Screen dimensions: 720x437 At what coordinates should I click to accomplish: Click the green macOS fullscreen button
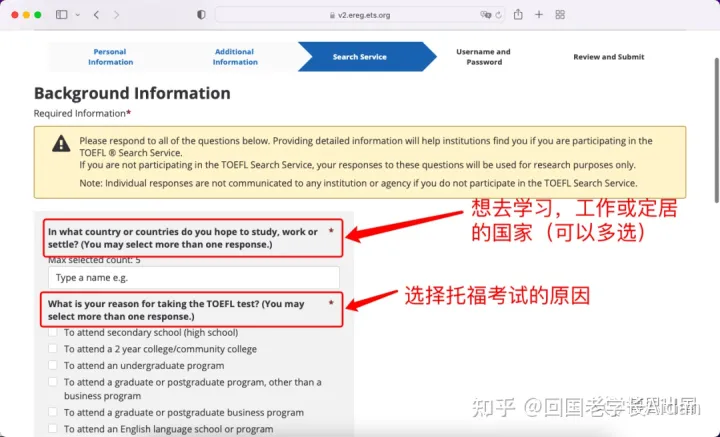coord(38,15)
